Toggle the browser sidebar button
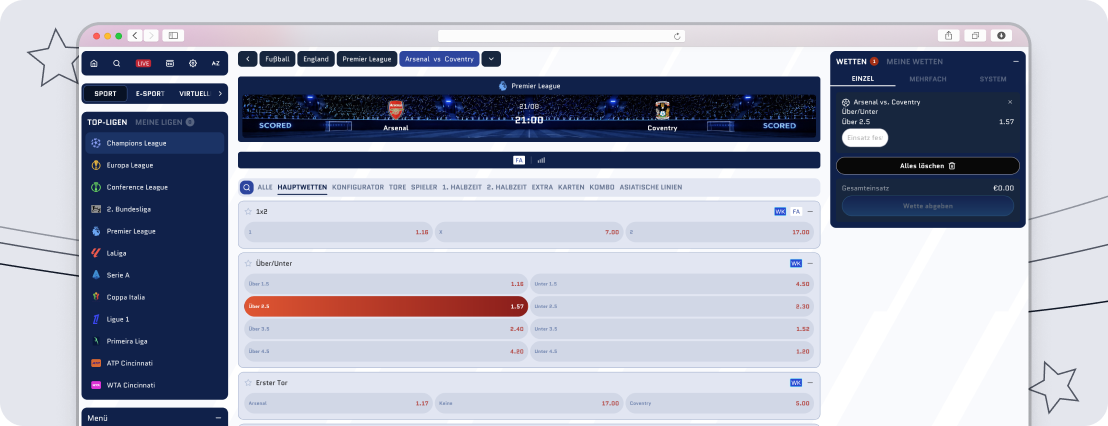 coord(173,35)
